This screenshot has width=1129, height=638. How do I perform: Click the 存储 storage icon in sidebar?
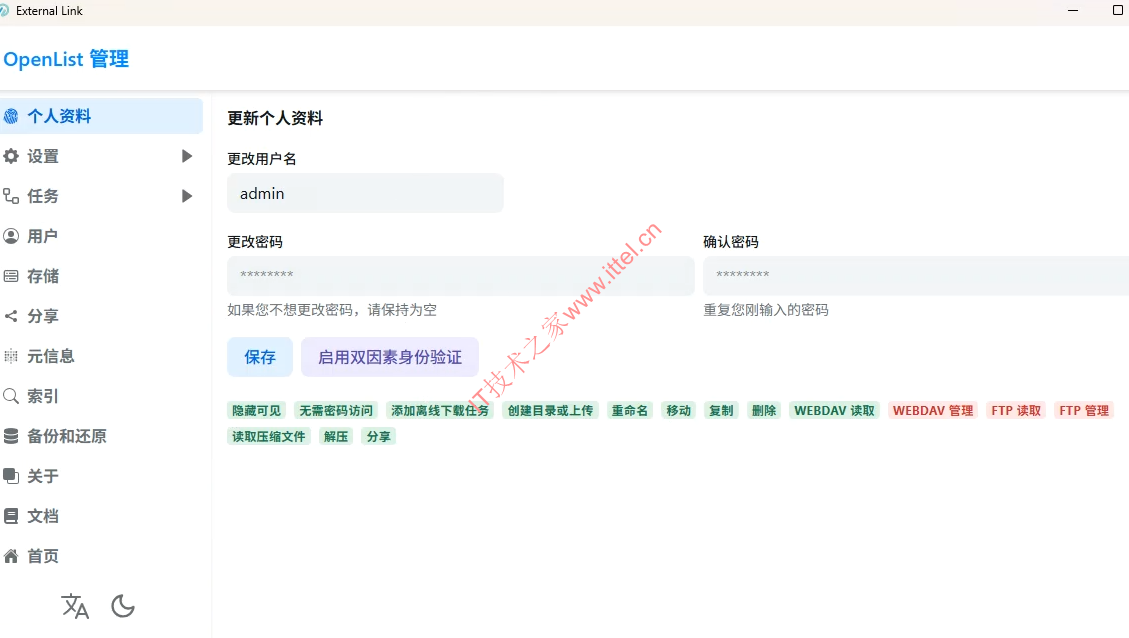pos(11,276)
